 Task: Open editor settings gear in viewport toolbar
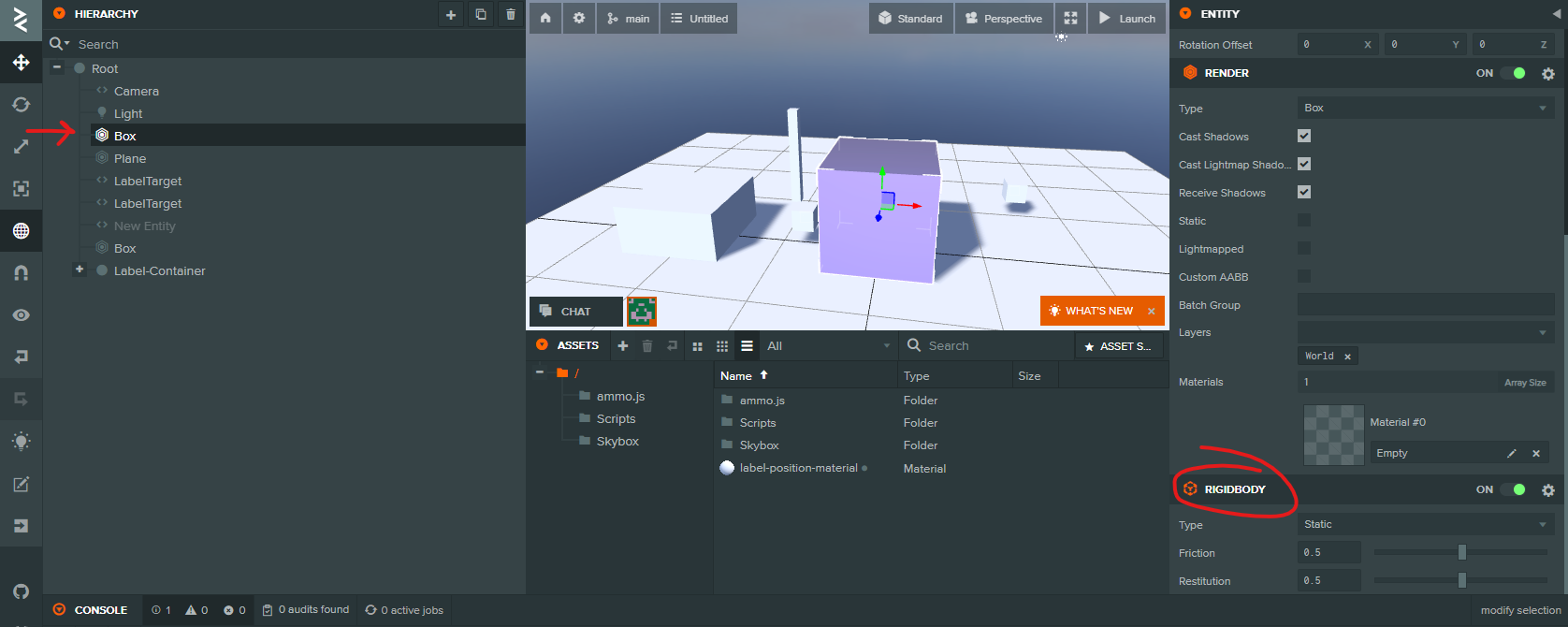coord(579,18)
